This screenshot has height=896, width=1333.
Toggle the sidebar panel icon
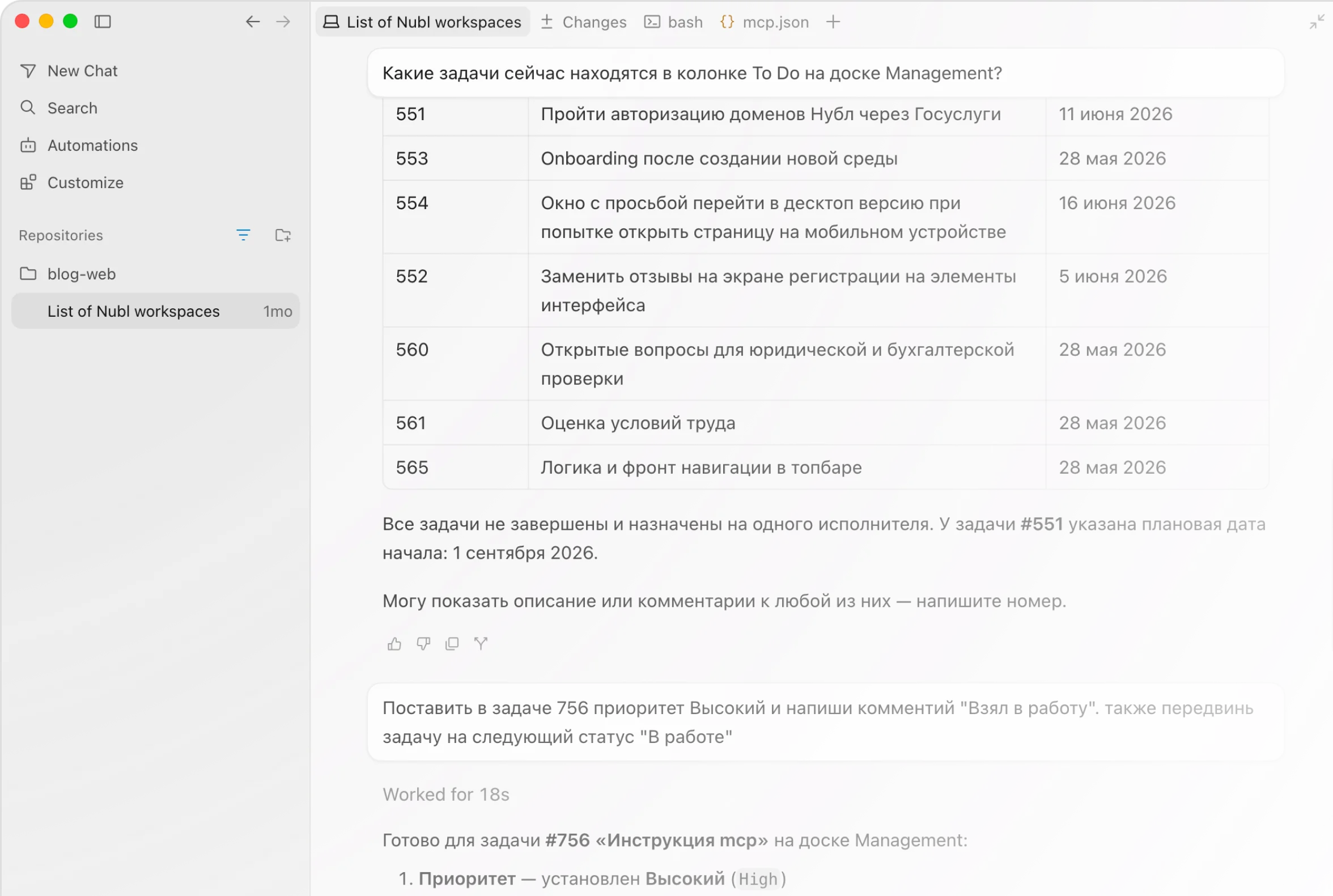pyautogui.click(x=102, y=22)
